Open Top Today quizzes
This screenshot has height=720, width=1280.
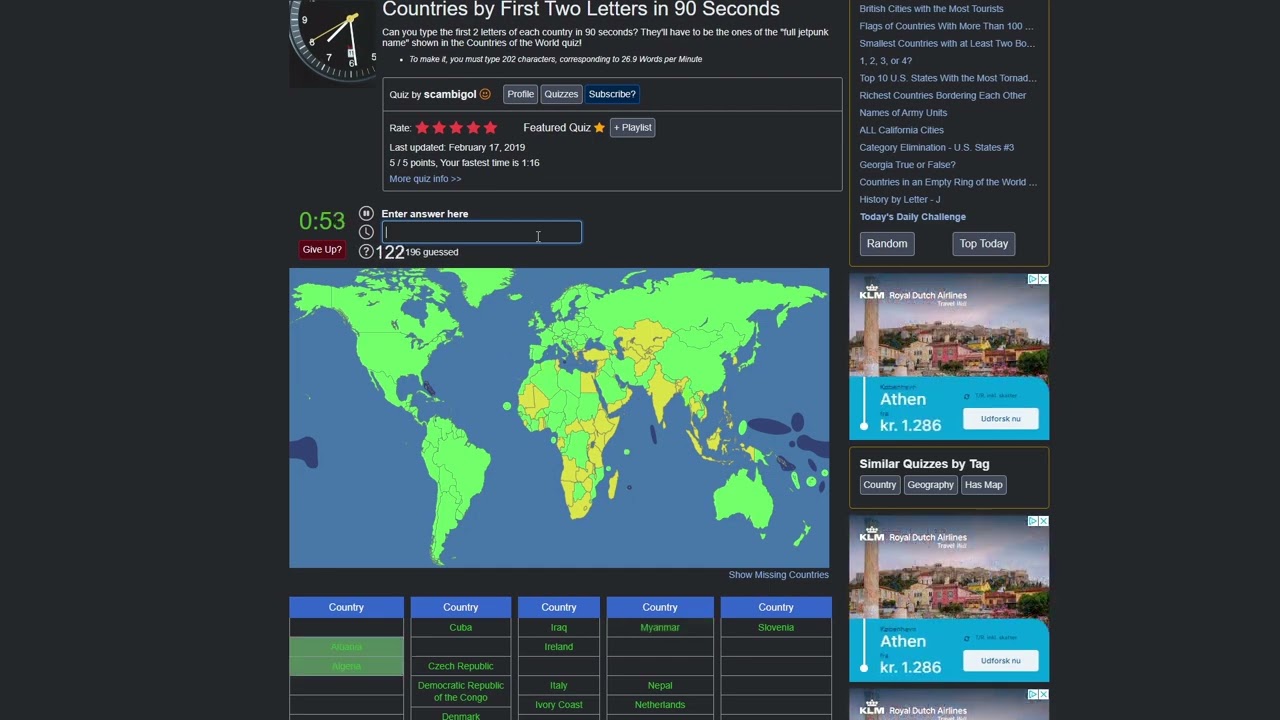pyautogui.click(x=984, y=243)
